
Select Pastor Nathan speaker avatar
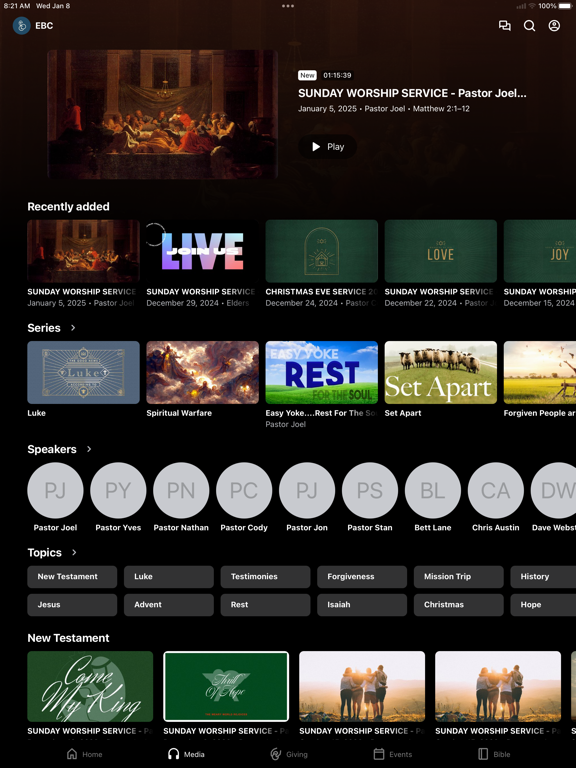(181, 490)
